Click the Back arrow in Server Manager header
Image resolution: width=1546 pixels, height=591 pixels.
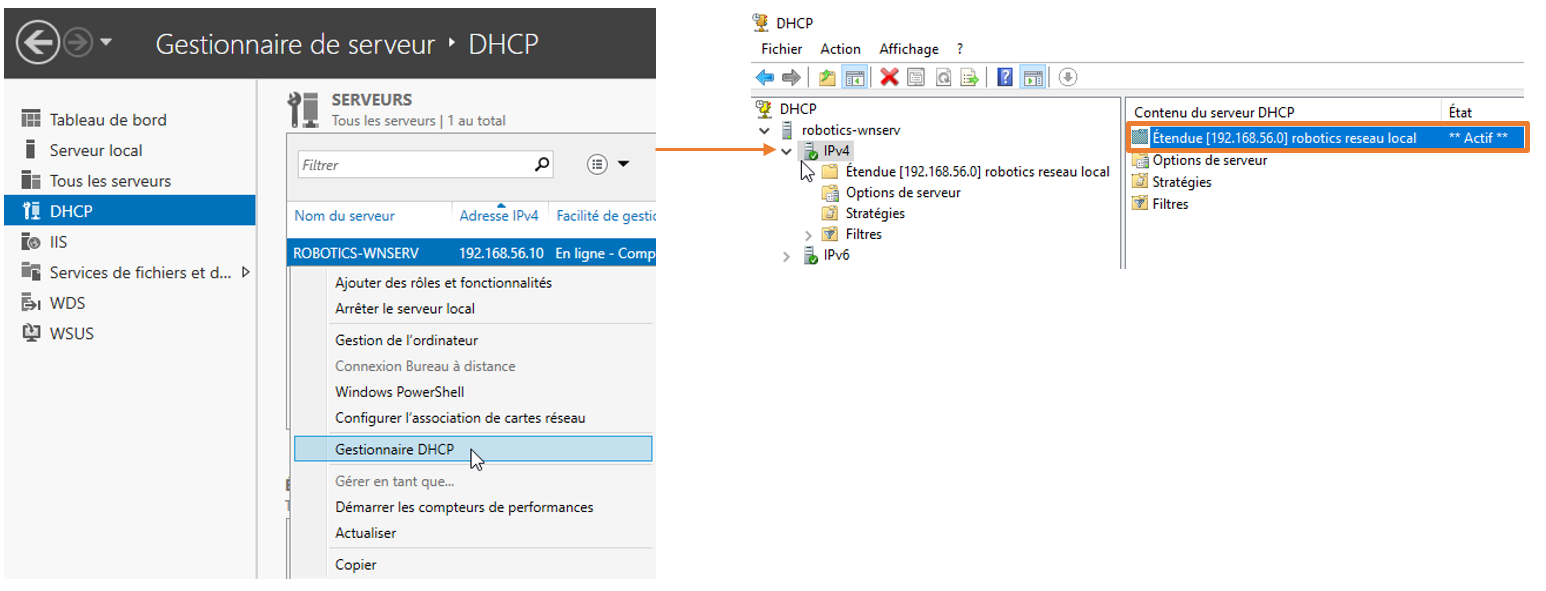pos(38,43)
